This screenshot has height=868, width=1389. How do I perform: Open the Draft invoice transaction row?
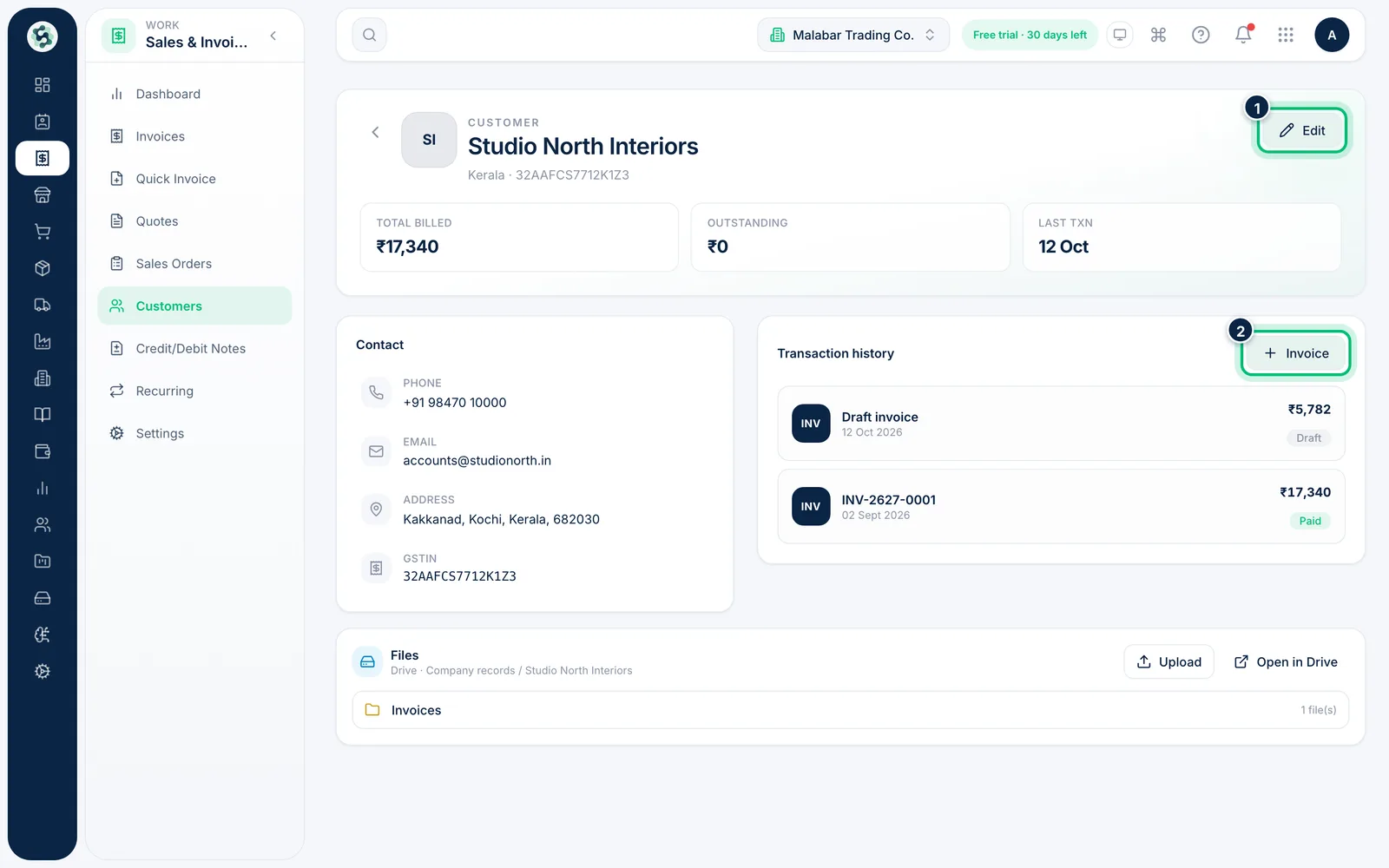(1061, 424)
